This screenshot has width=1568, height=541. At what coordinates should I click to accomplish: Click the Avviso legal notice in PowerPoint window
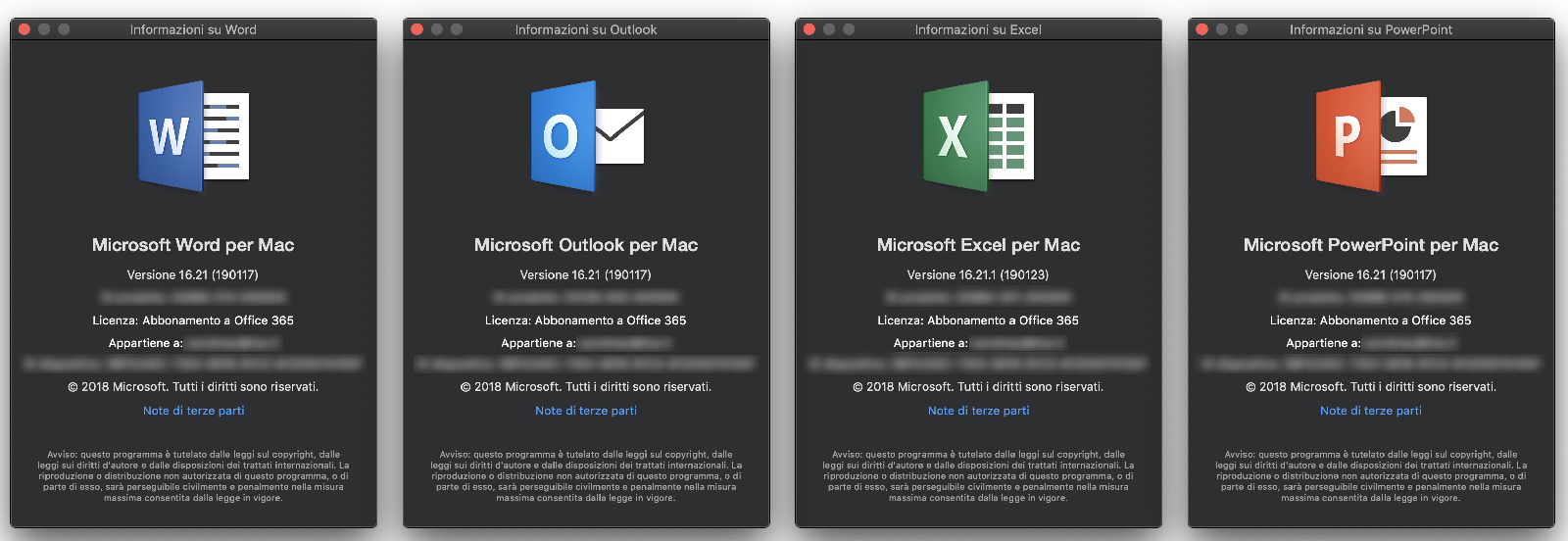coord(1371,476)
